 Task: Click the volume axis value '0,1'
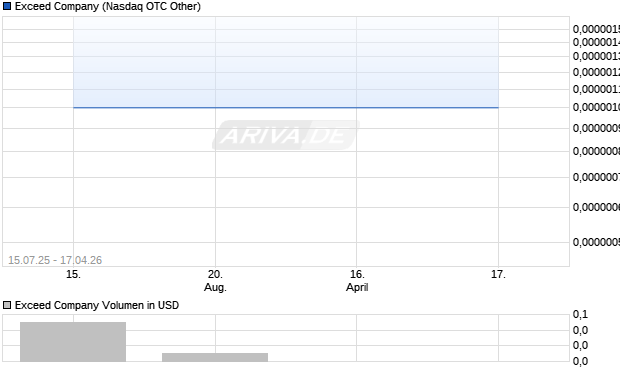tap(580, 314)
